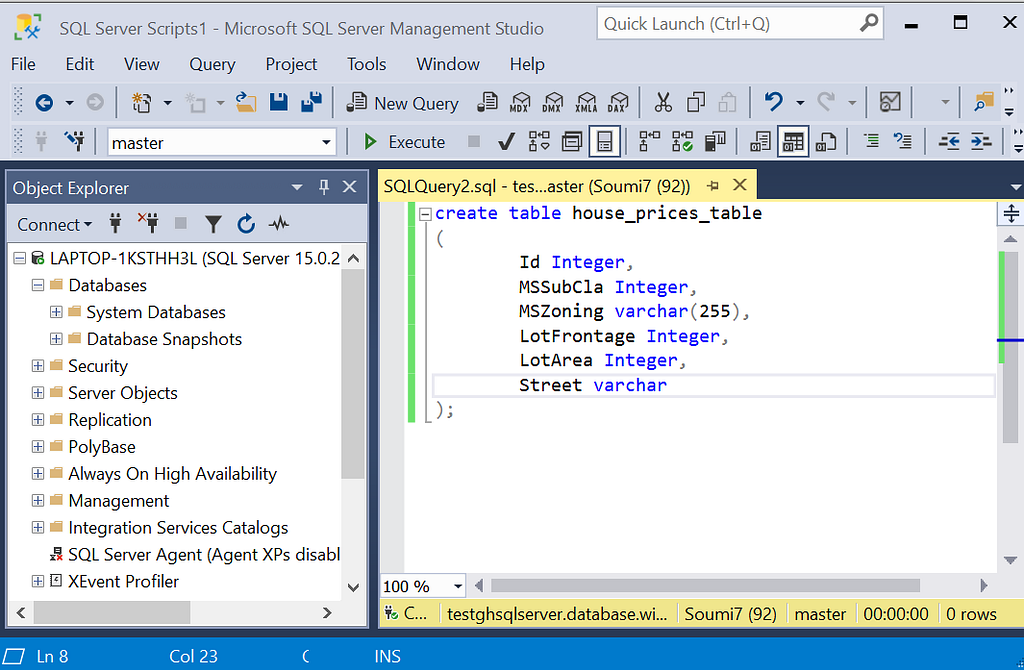Open the Query Options icon
Image resolution: width=1024 pixels, height=670 pixels.
click(x=571, y=141)
